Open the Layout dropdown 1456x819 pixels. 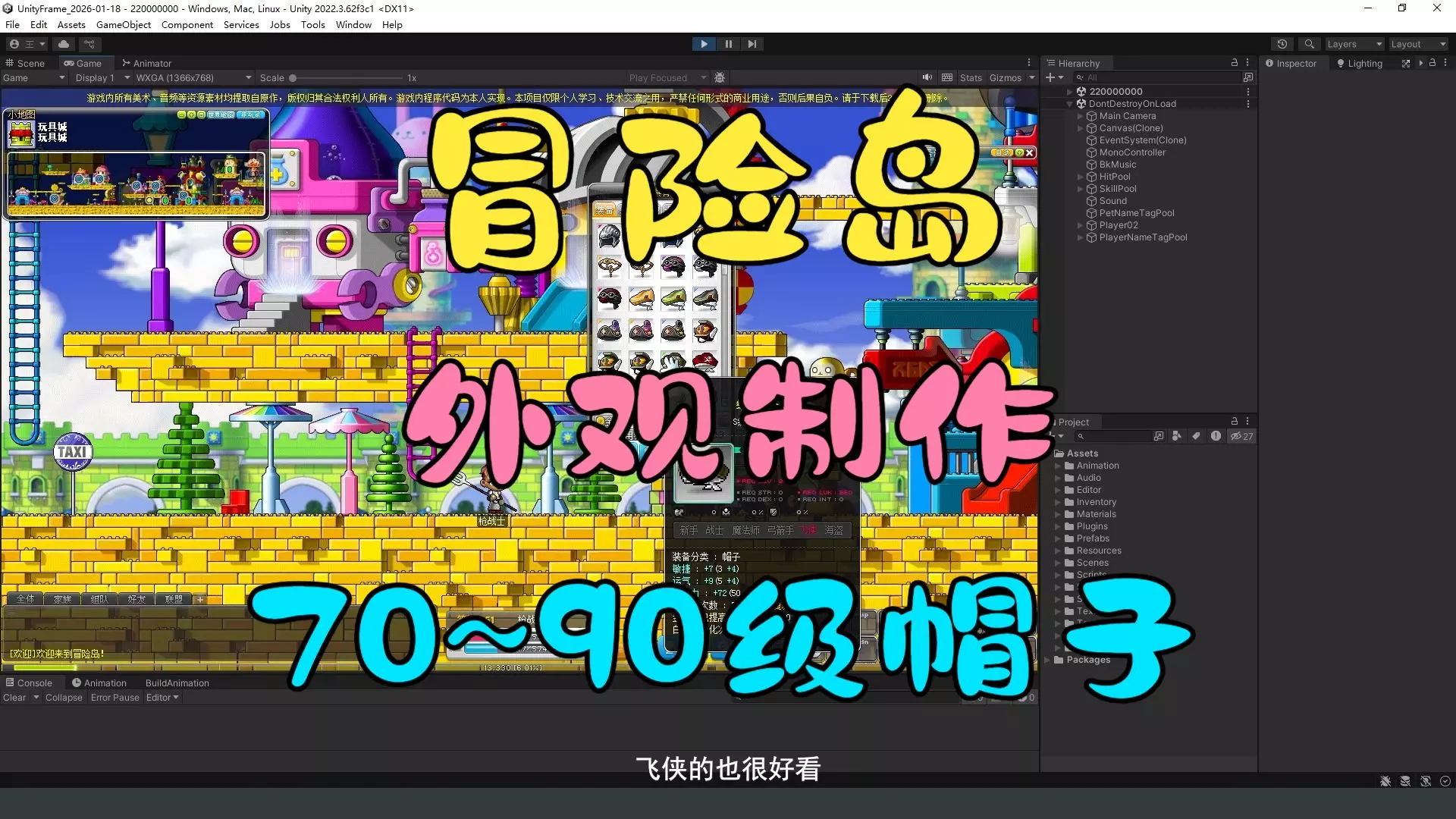point(1418,44)
